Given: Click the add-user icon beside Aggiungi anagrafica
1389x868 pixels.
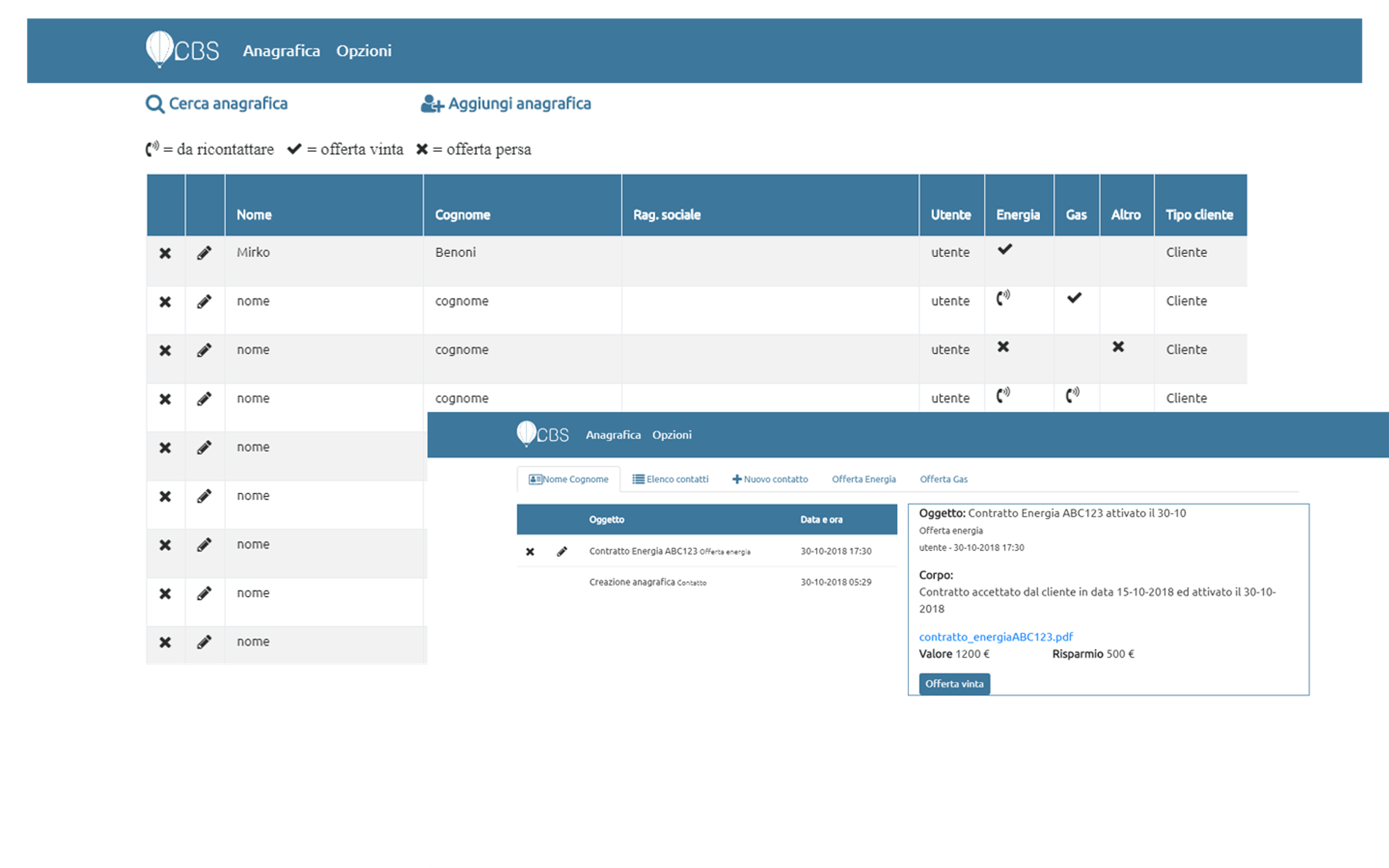Looking at the screenshot, I should (432, 104).
